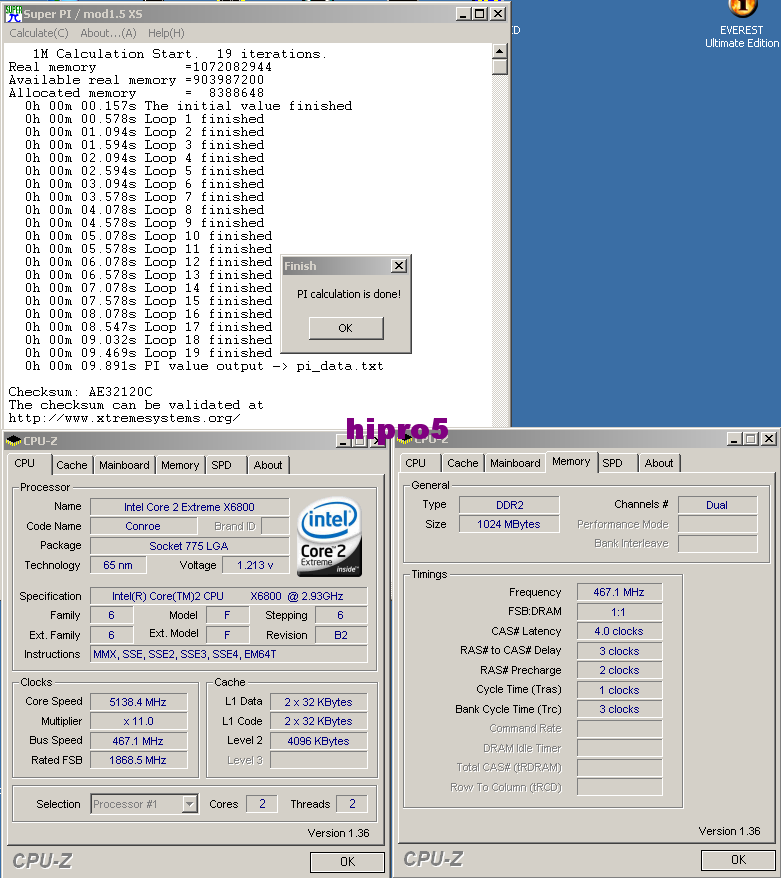Open the About...(A) menu in Super PI

(108, 33)
